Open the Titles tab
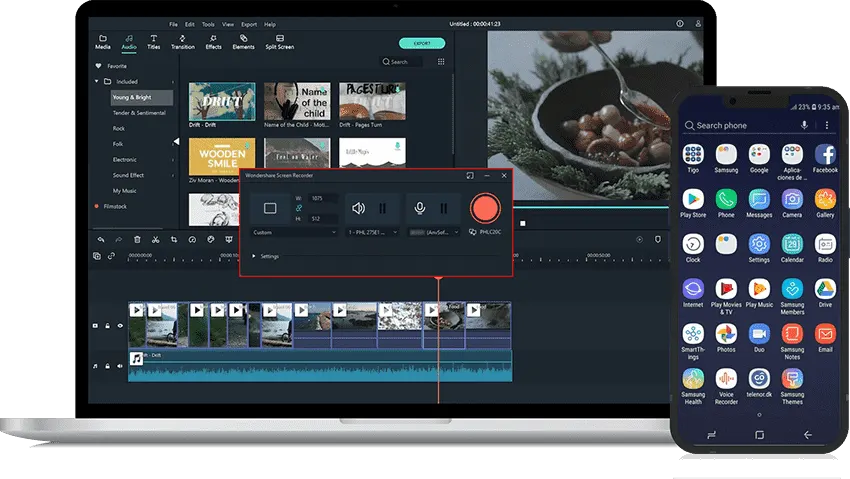The width and height of the screenshot is (850, 479). (153, 42)
